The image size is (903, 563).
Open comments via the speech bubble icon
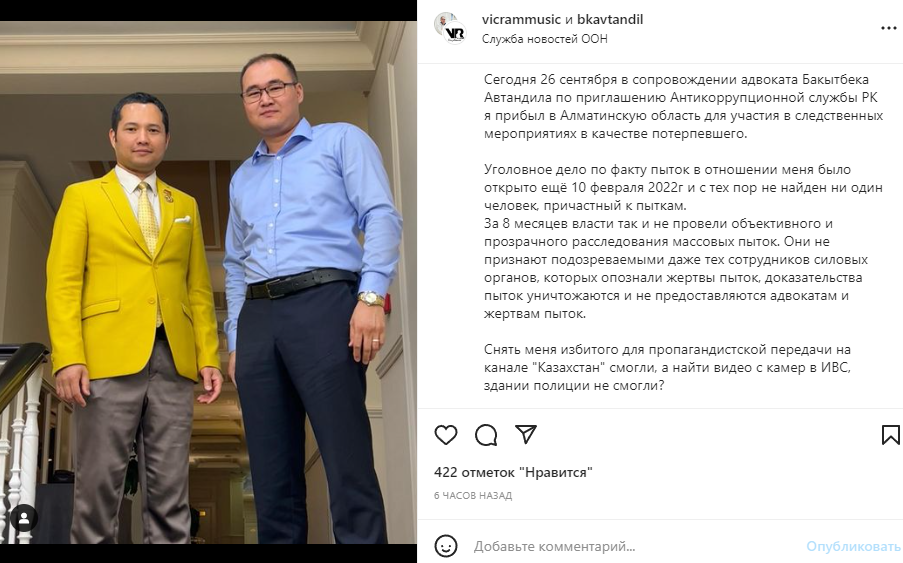click(486, 435)
